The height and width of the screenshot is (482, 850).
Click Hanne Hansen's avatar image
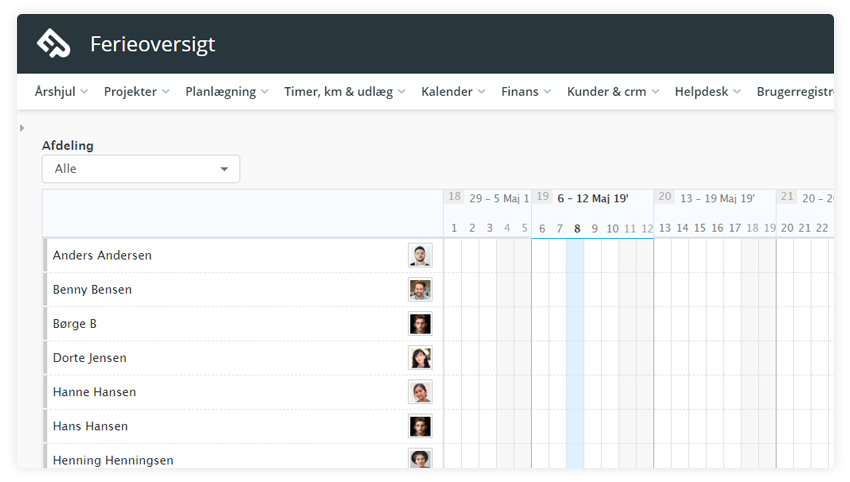pos(420,392)
